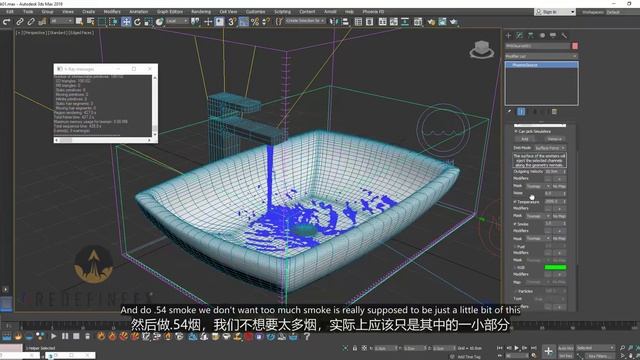Click the Redo arrow in the main toolbar
Screen dimensions: 640x360
point(7,22)
